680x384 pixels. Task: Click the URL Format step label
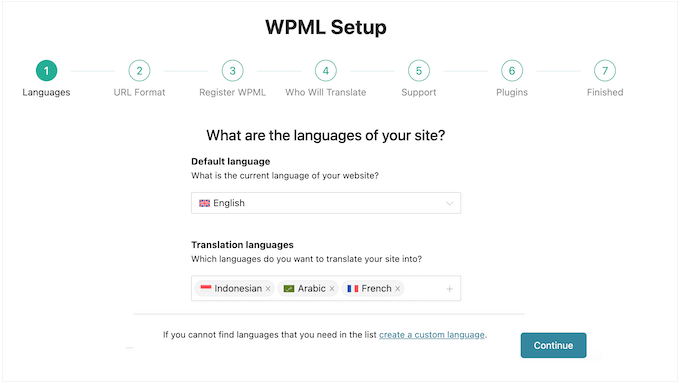(139, 92)
